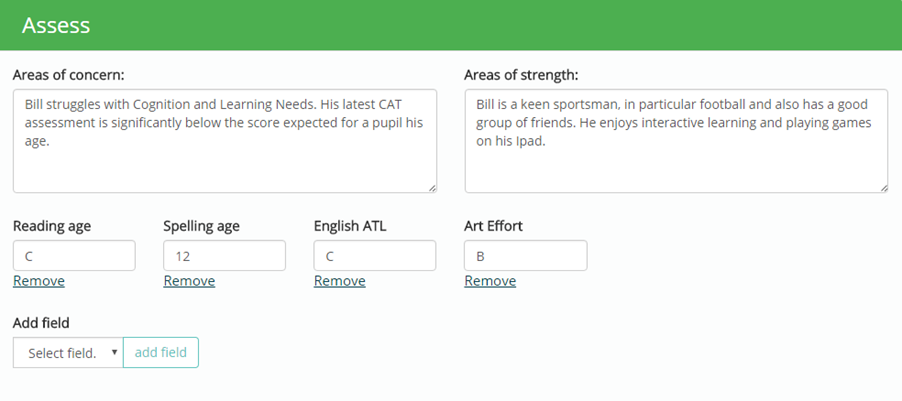
Task: Click the Assess header title
Action: [56, 25]
